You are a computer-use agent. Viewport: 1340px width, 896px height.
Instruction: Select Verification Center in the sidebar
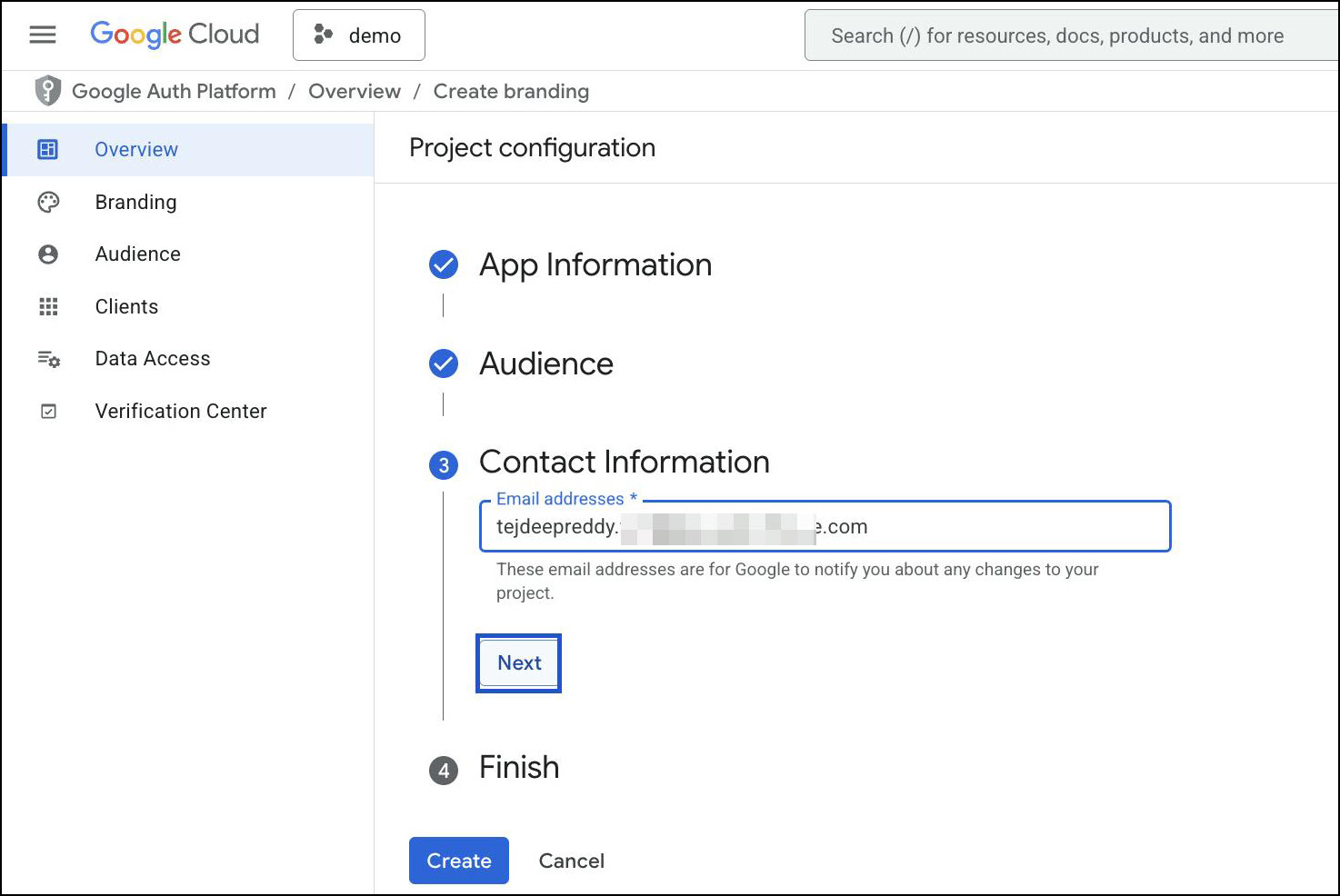180,411
